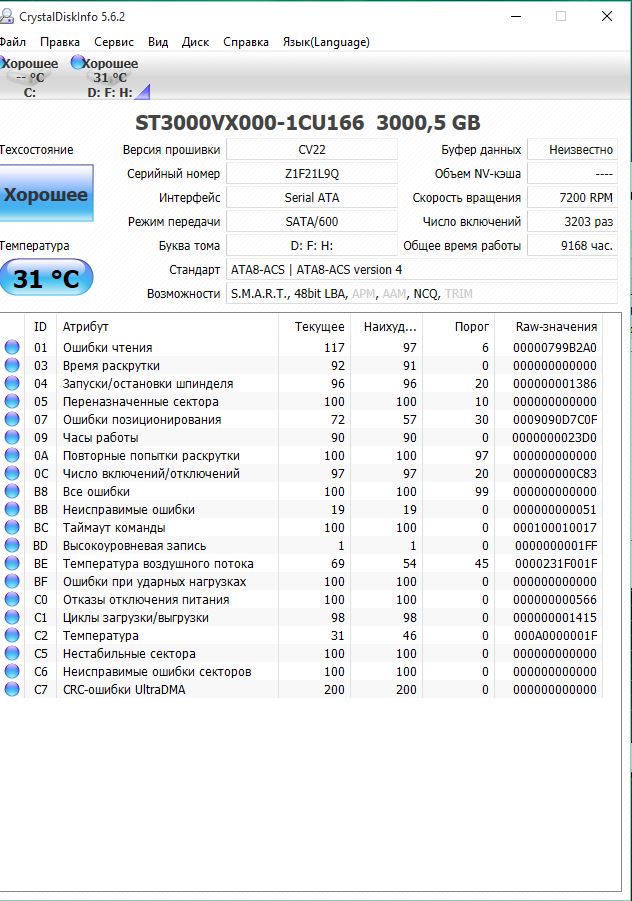Image resolution: width=632 pixels, height=901 pixels.
Task: Click status orb for C7 CRC-ошибки UltraDMA
Action: 12,690
